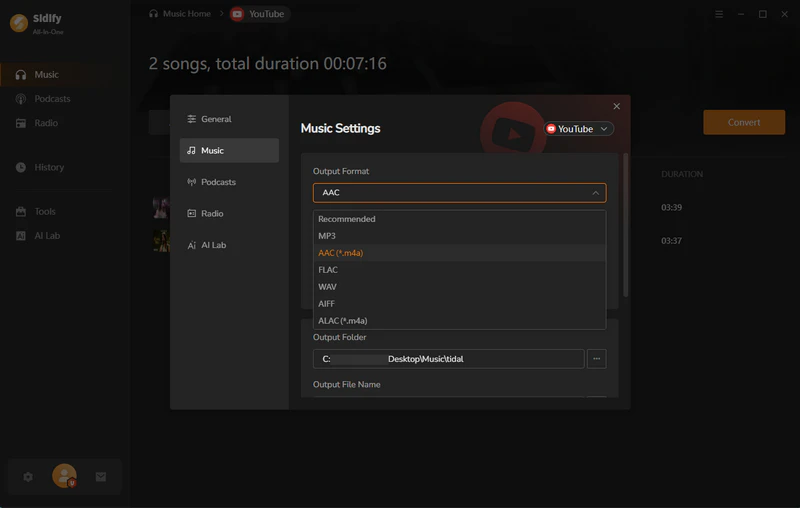This screenshot has width=800, height=508.
Task: Switch to the Podcasts settings tab
Action: 218,182
